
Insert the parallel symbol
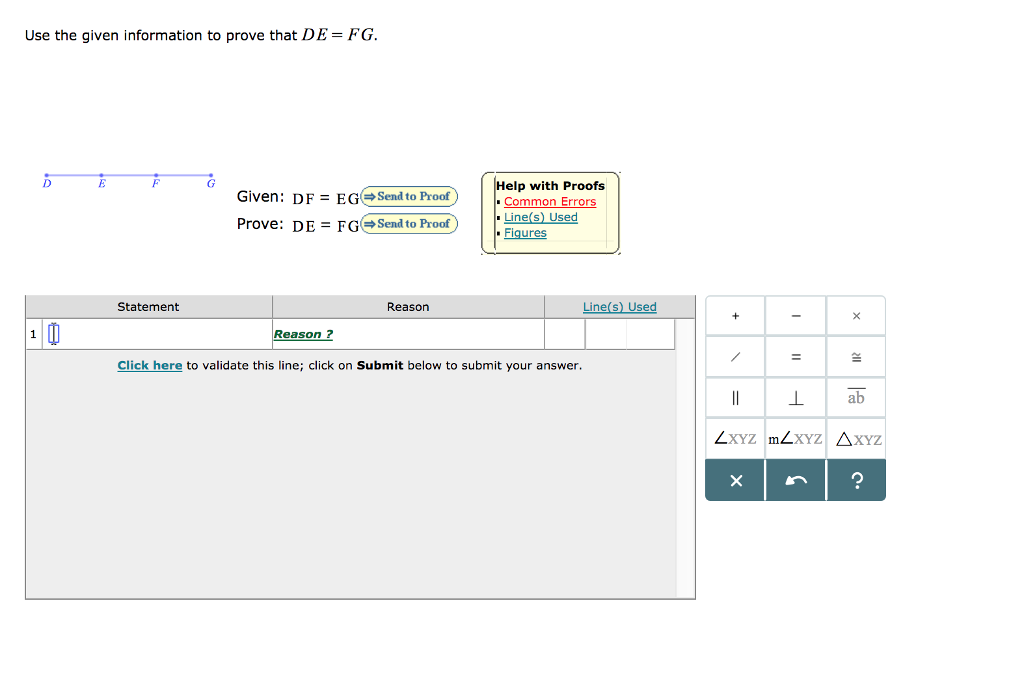coord(735,397)
